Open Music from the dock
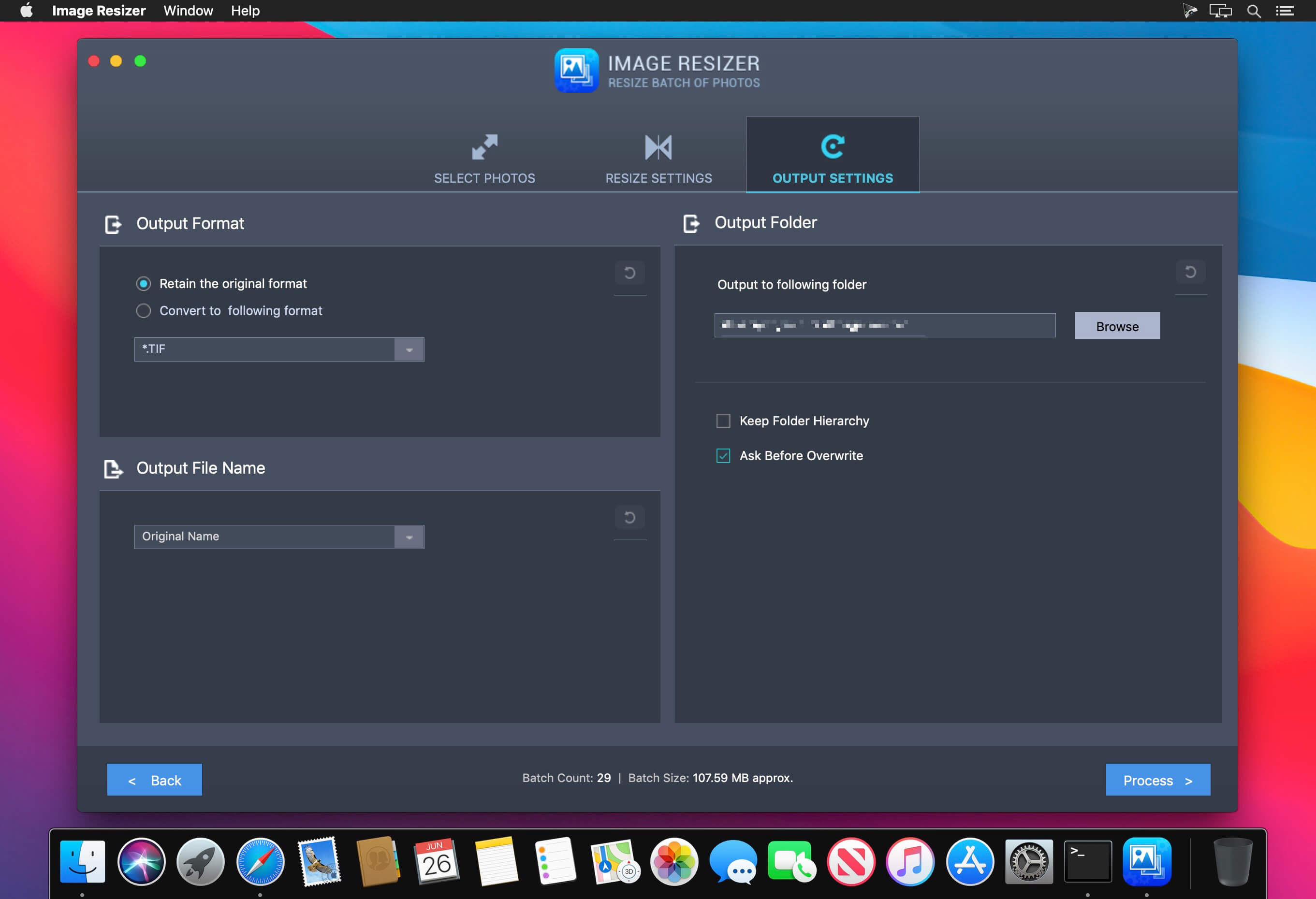 pos(910,862)
